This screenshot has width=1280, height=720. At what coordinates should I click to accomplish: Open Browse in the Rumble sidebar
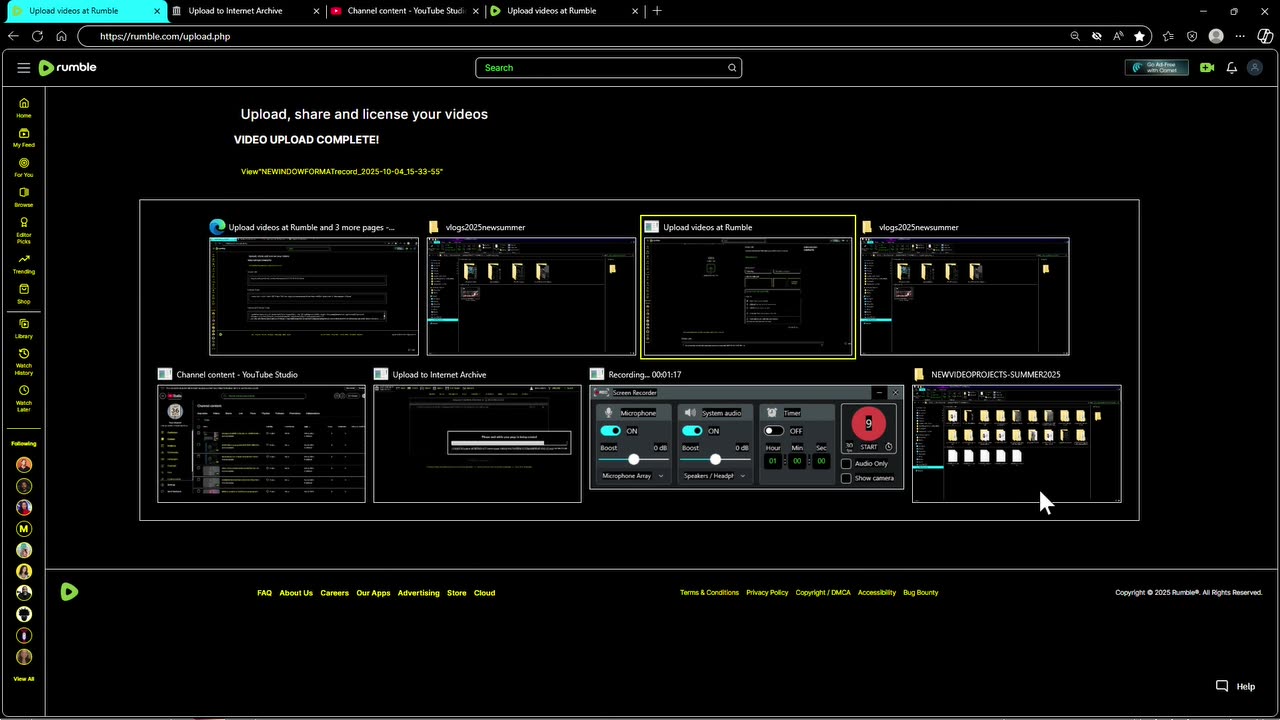click(24, 198)
